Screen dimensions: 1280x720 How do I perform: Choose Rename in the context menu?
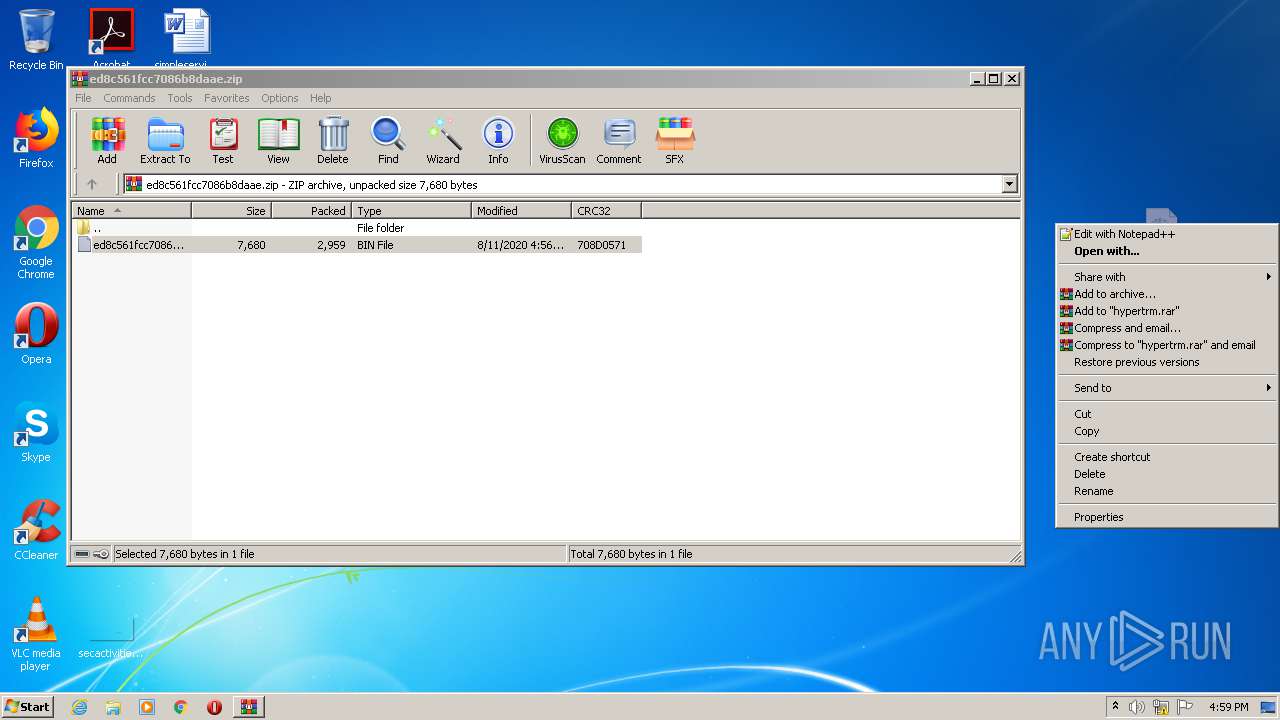1167,491
